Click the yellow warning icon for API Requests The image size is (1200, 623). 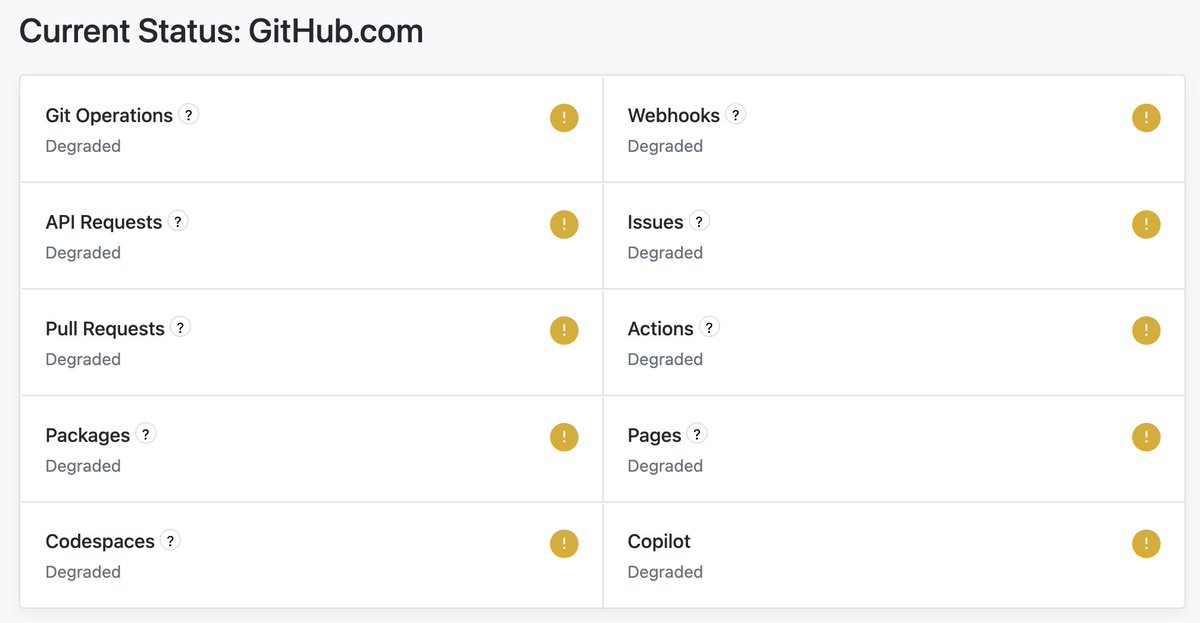(x=564, y=225)
